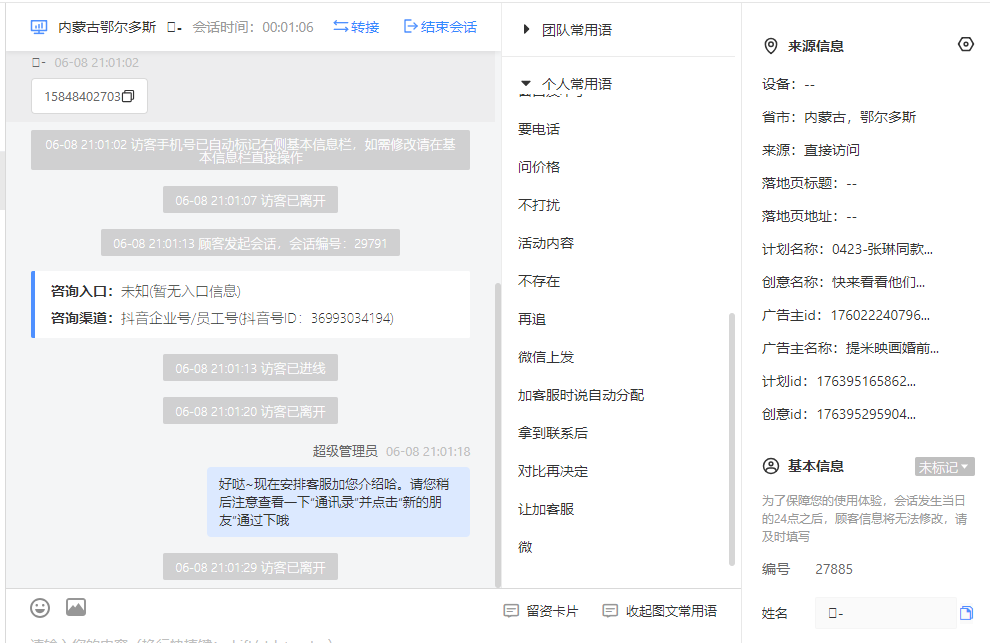990x643 pixels.
Task: Click the 广告主名称 提米映画婚前 value
Action: 892,348
